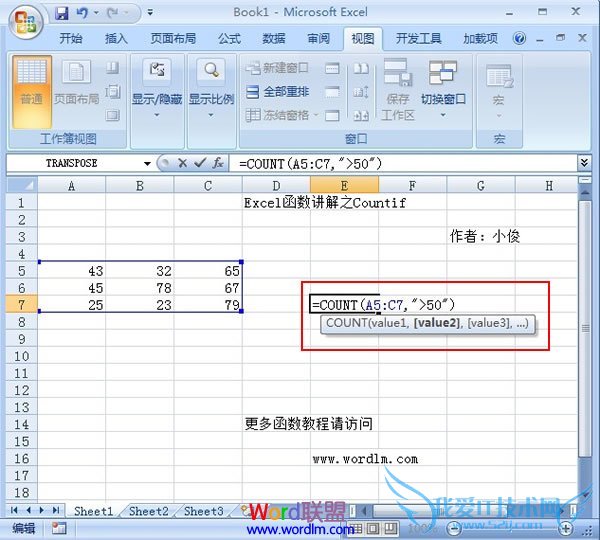This screenshot has height=540, width=600.
Task: Click 全部重排 to arrange windows
Action: (x=277, y=92)
